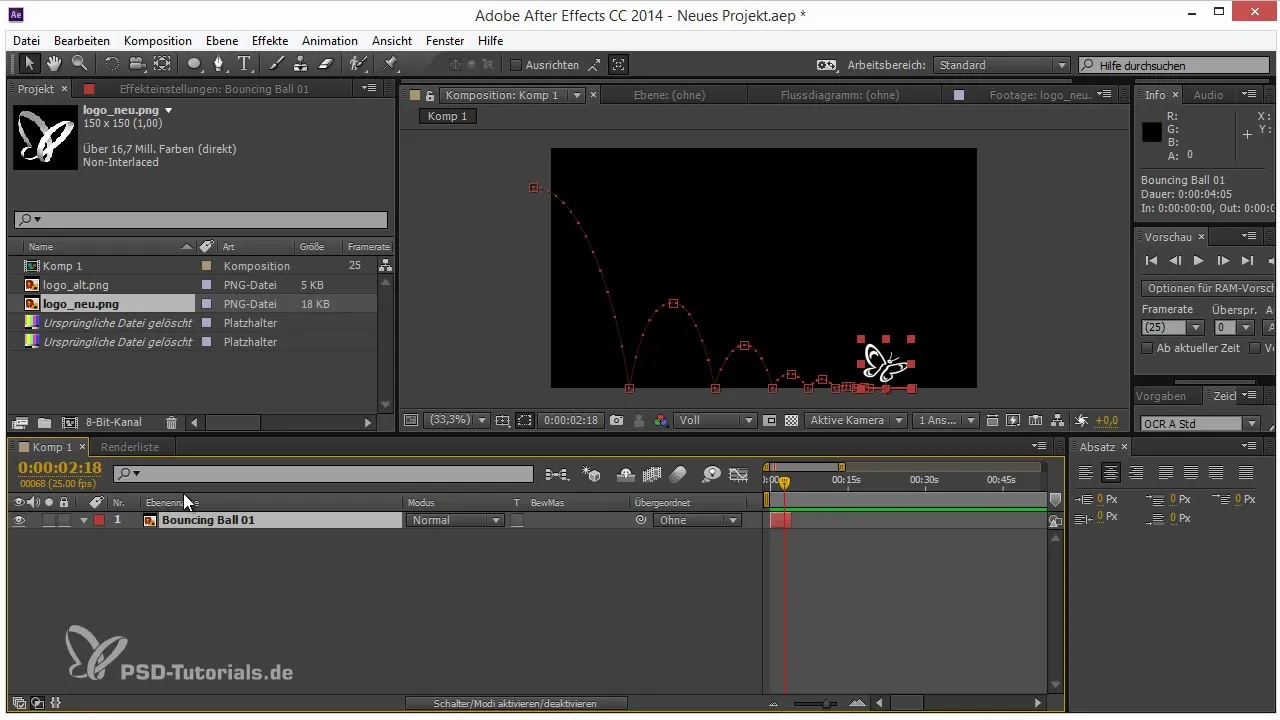Open the 1 Ans... view layout dropdown

946,421
